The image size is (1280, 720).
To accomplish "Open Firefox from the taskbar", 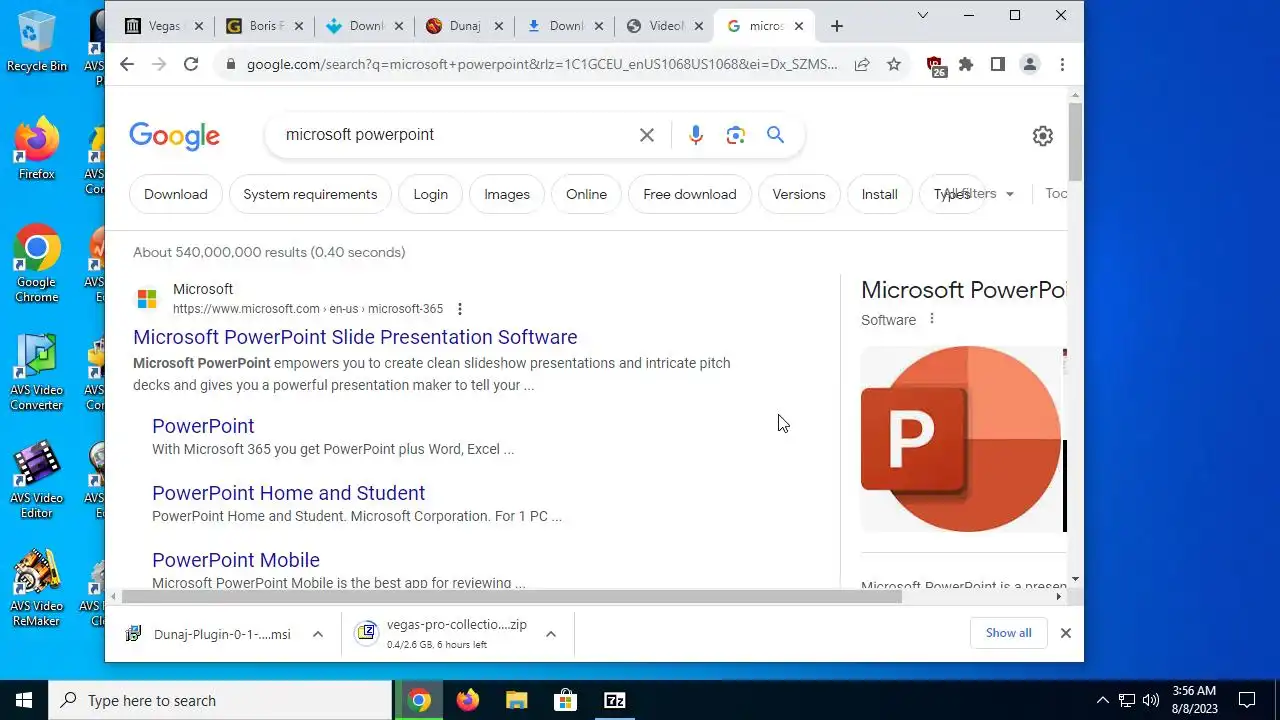I will [468, 701].
